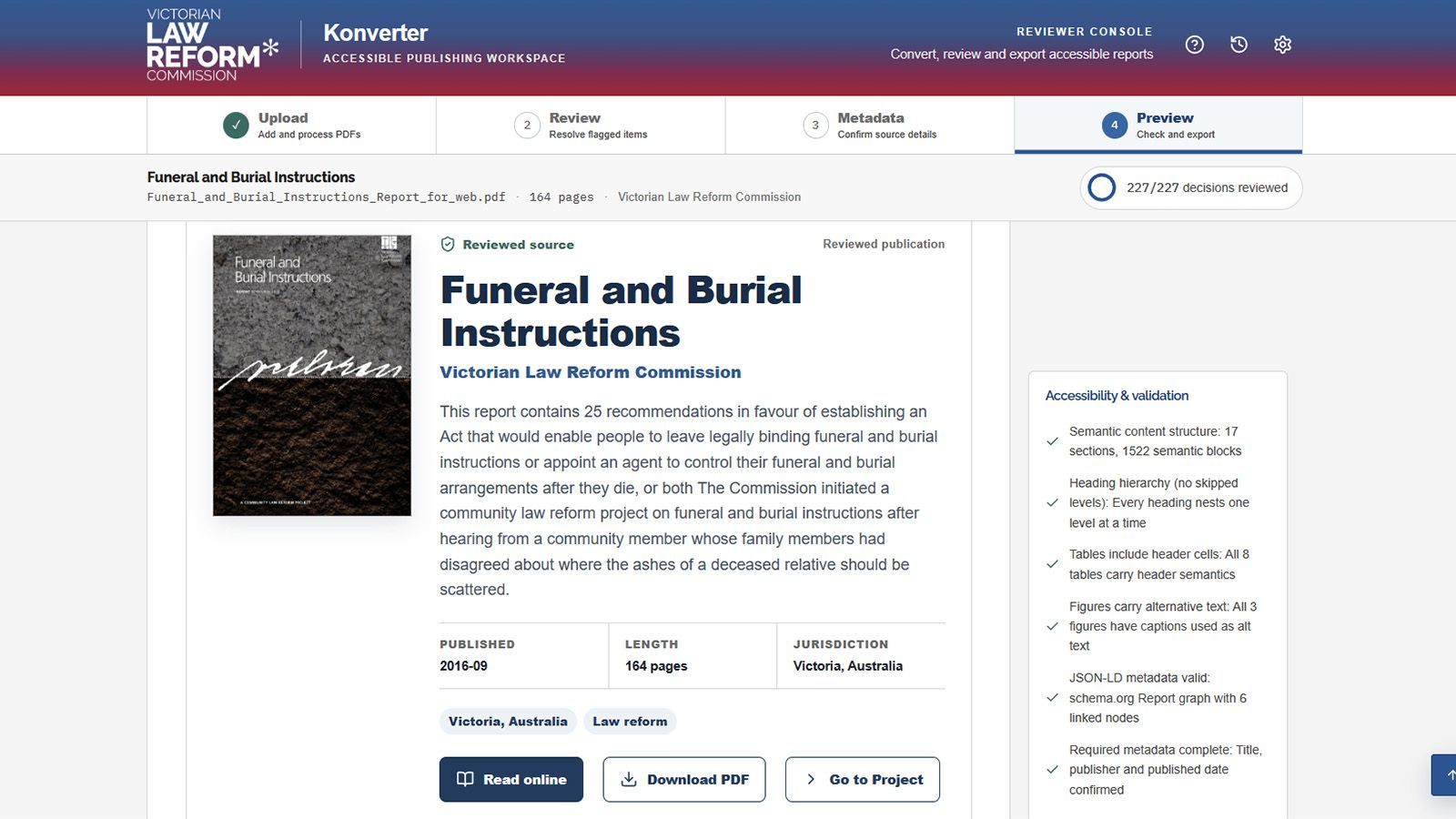Click the Go to Project button
The image size is (1456, 819).
click(863, 780)
